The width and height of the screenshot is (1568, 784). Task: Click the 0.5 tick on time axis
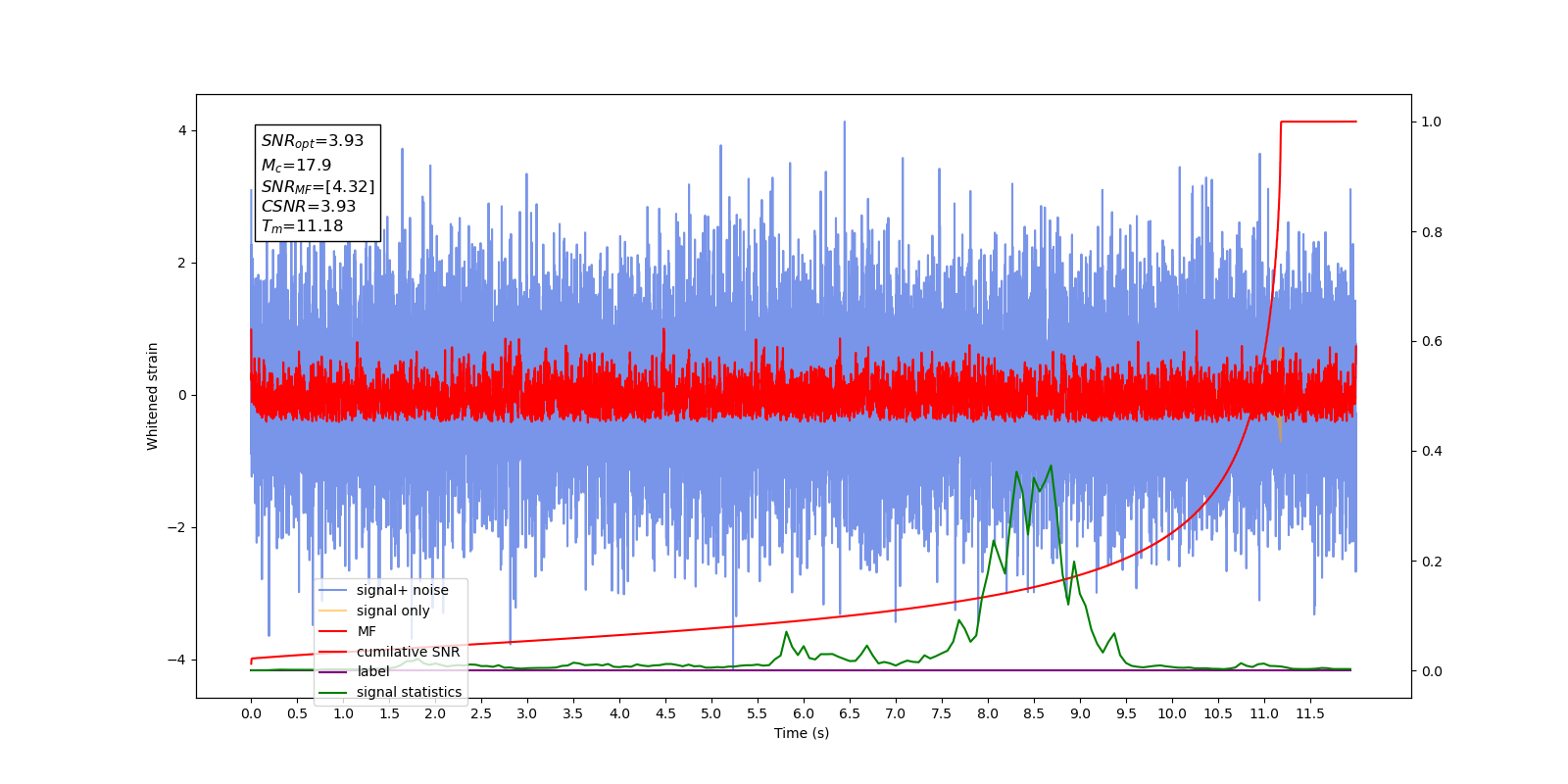pyautogui.click(x=297, y=713)
